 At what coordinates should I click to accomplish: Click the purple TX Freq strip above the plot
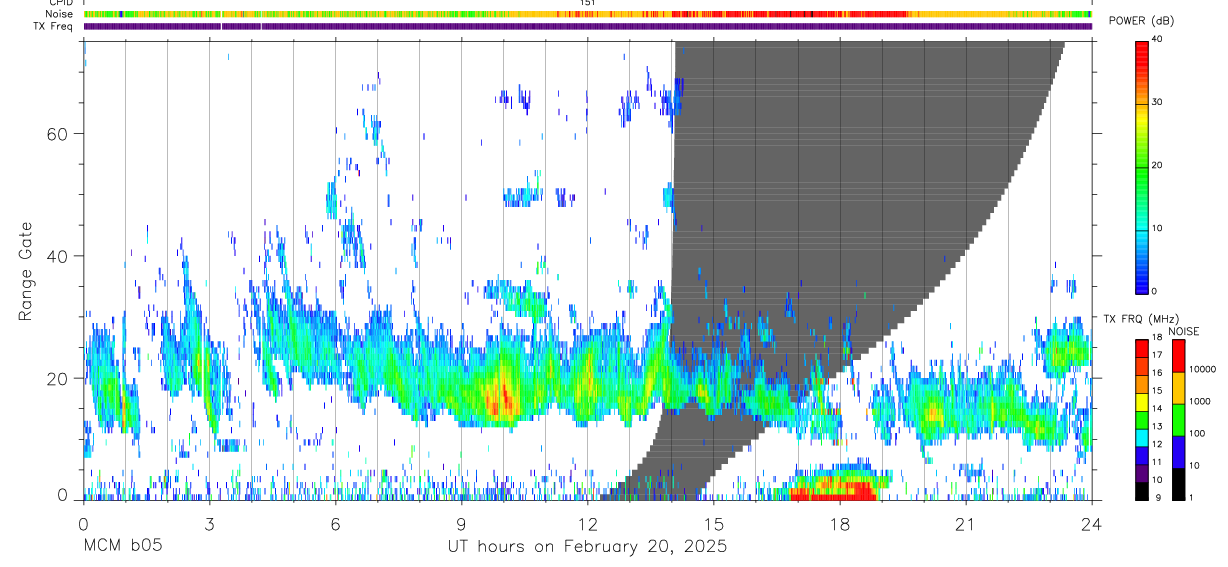[x=588, y=26]
